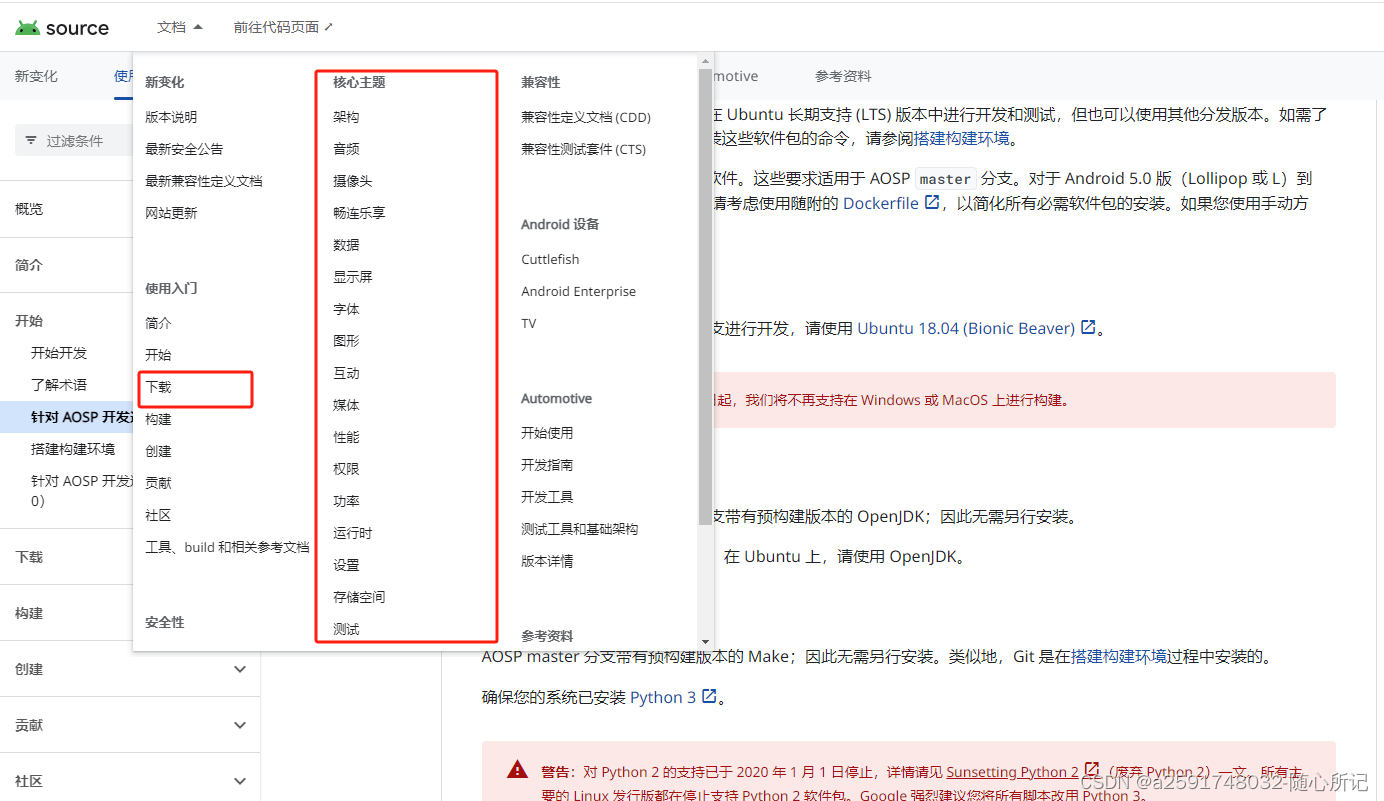Open 开始使用 under Automotive

547,433
